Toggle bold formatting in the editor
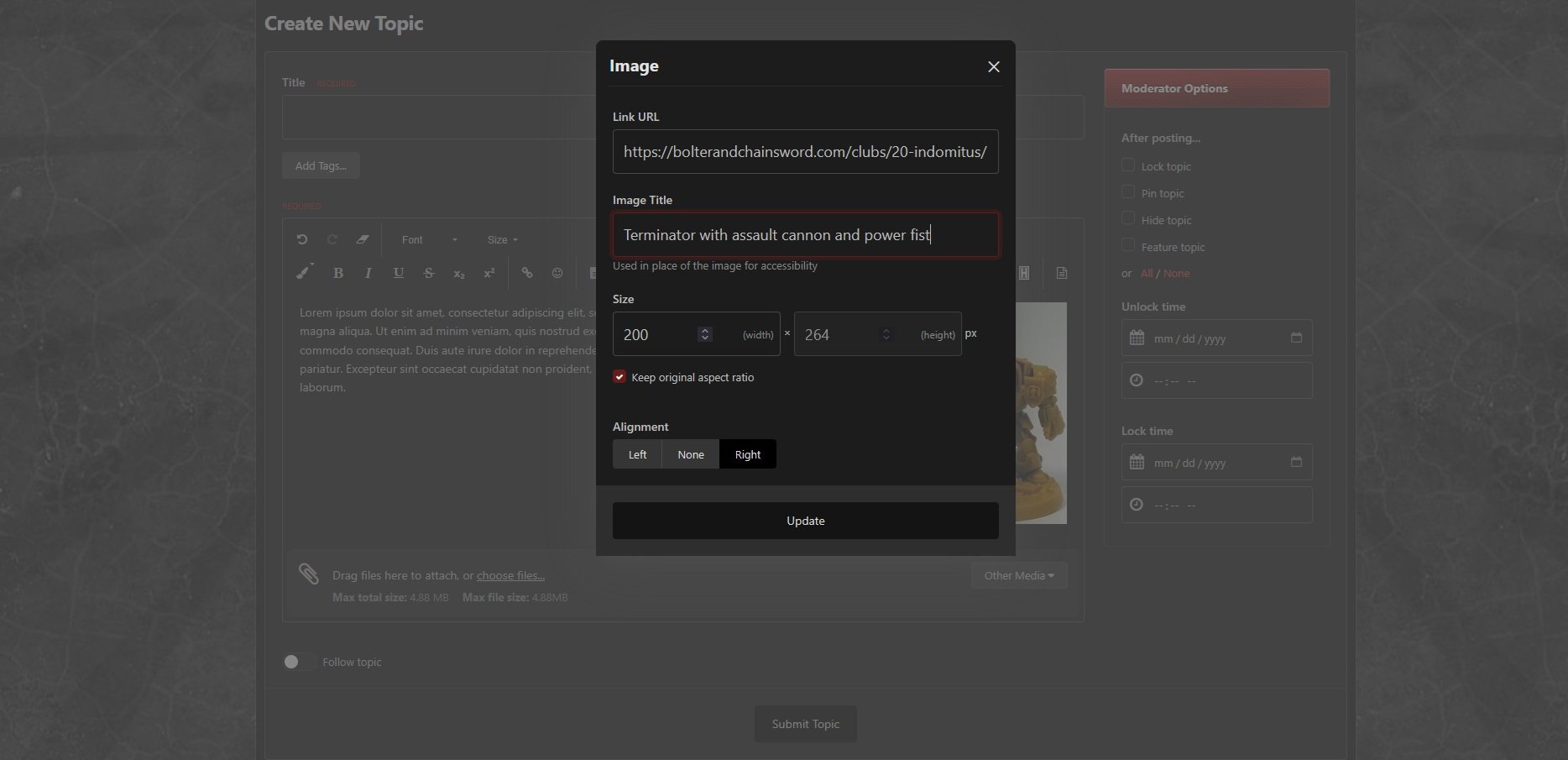Viewport: 1568px width, 760px height. coord(338,273)
